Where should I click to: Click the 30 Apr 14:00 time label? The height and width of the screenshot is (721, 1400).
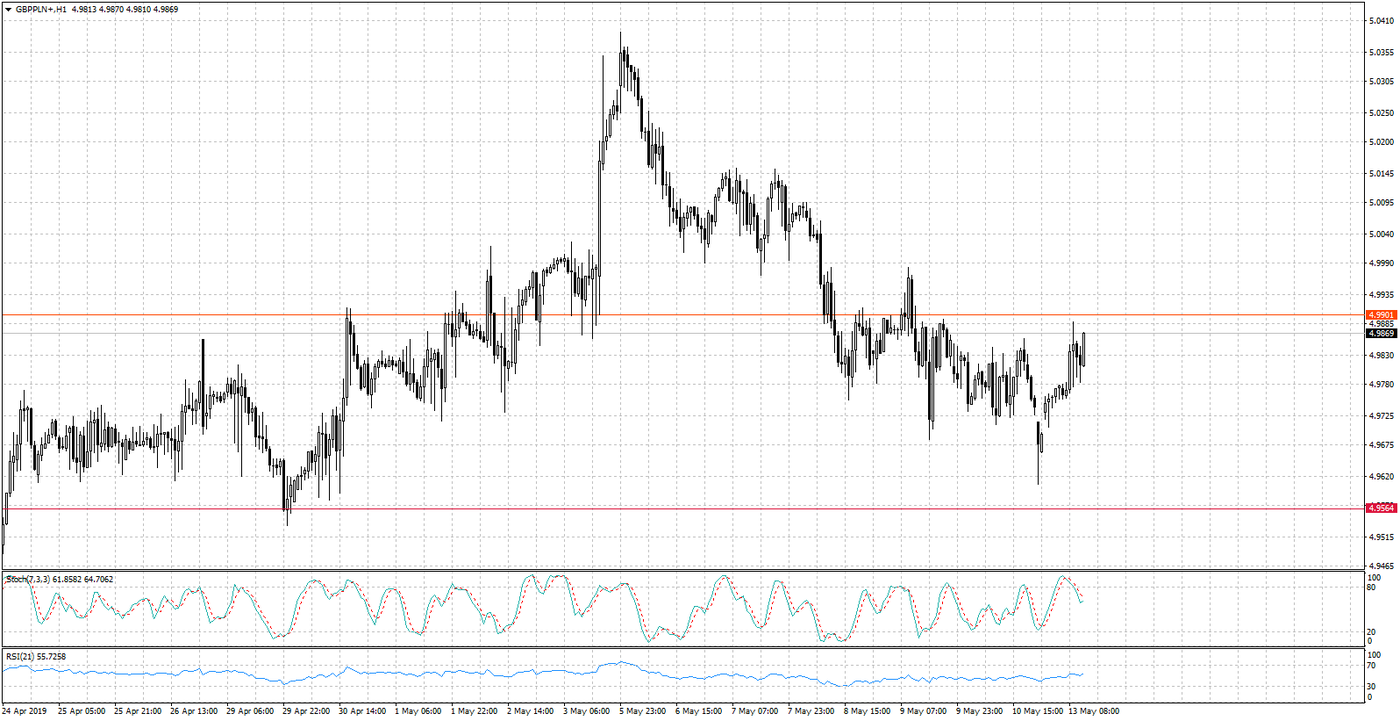363,711
